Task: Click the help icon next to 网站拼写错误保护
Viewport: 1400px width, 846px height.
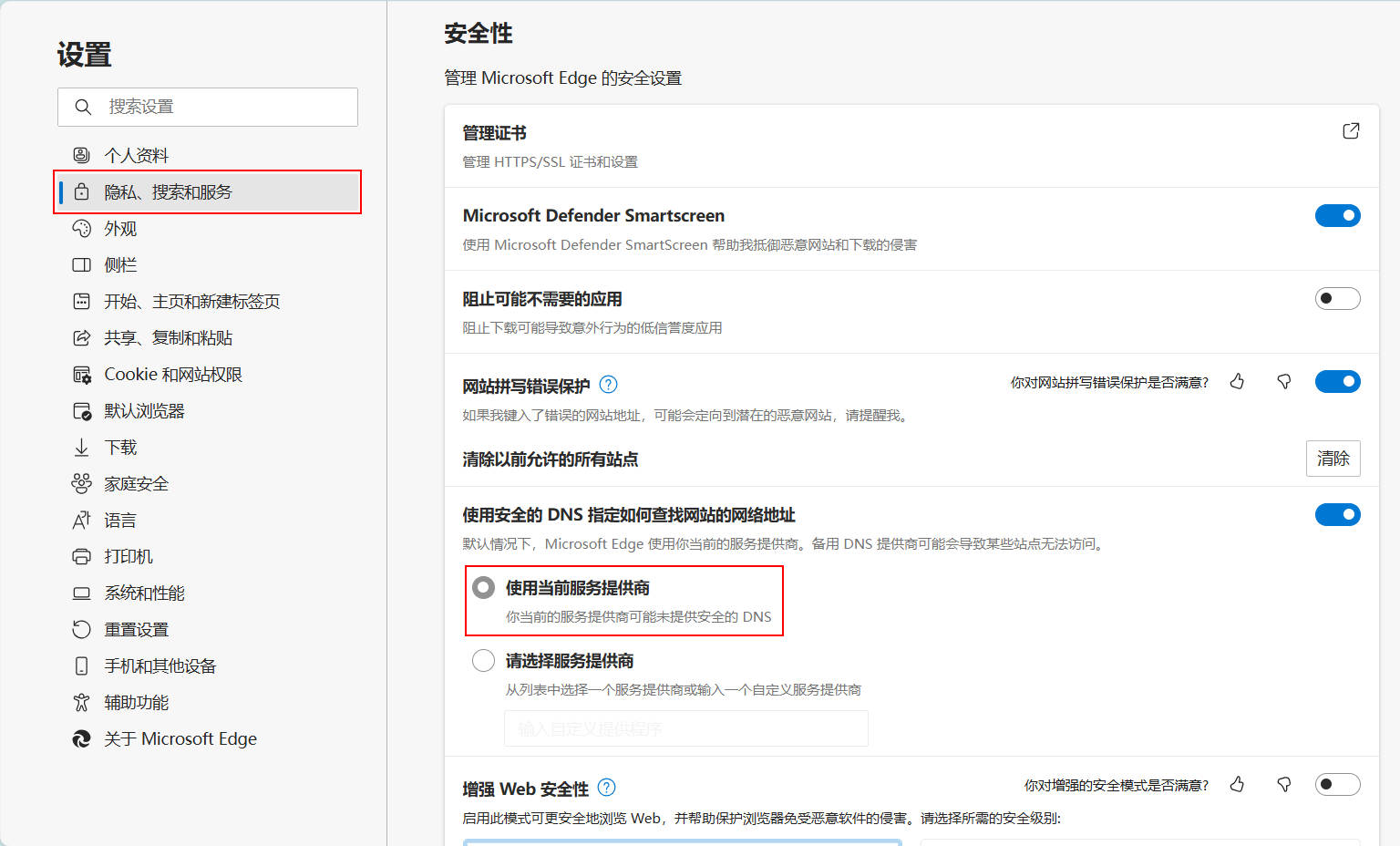Action: click(608, 385)
